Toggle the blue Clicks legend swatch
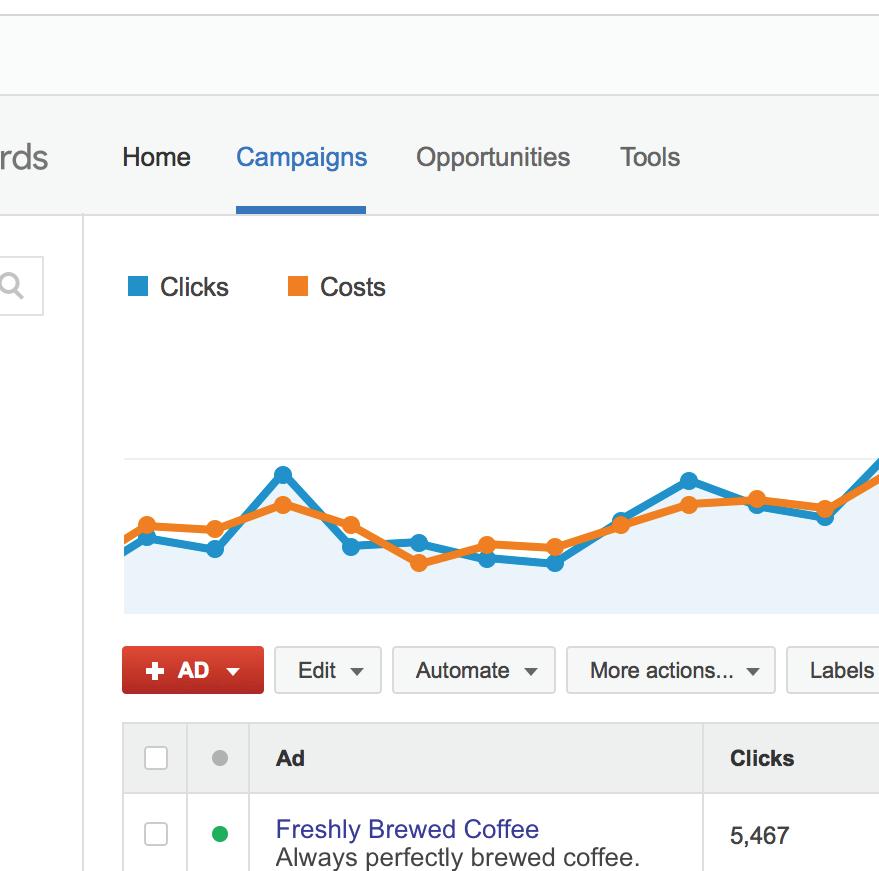Screen dimensions: 879x871 pos(138,286)
